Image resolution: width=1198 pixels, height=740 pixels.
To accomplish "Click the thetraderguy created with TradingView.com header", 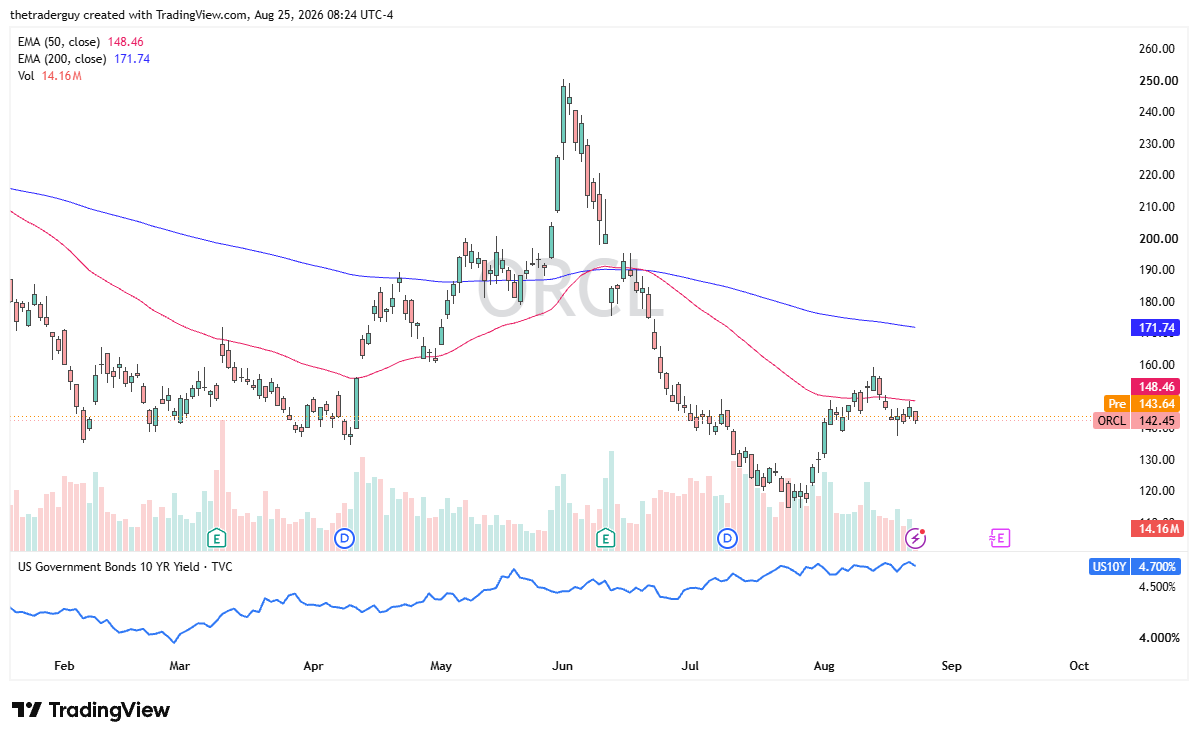I will 202,15.
